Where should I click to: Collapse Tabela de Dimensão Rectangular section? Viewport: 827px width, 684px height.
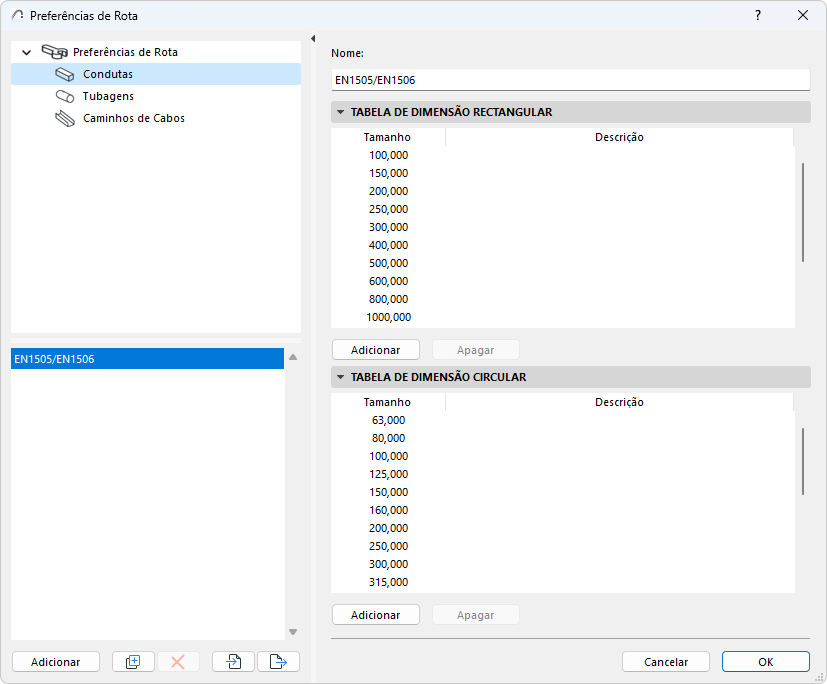pos(341,113)
